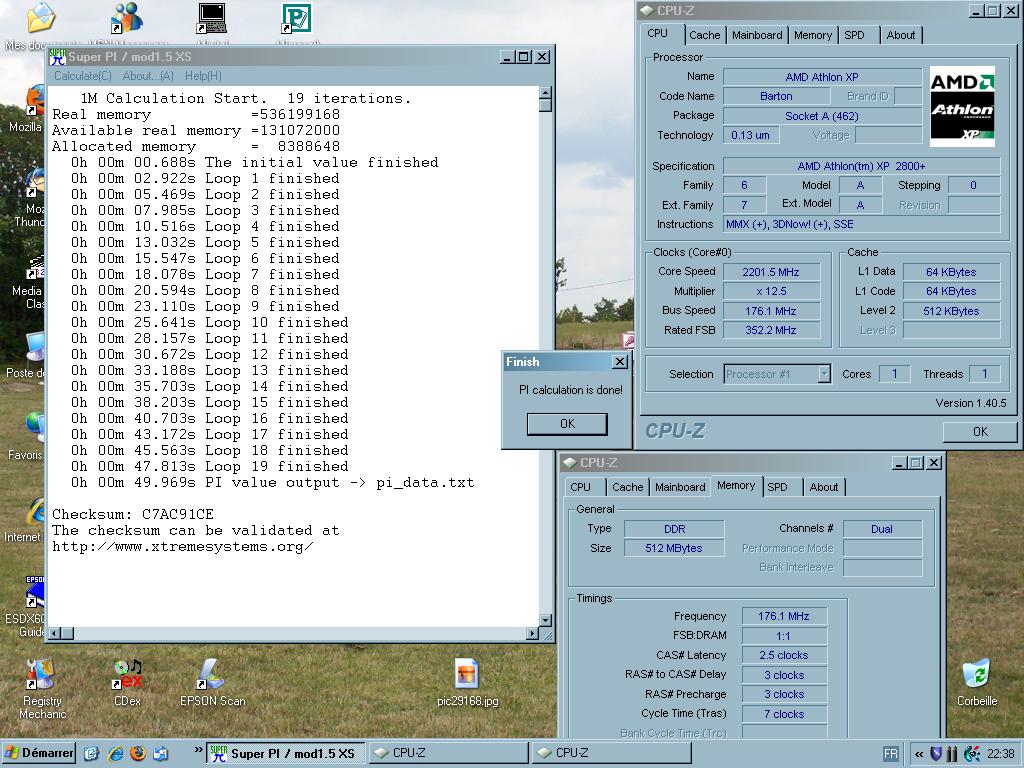Click the Internet Explorer quick launch icon
This screenshot has width=1024, height=768.
pos(116,754)
